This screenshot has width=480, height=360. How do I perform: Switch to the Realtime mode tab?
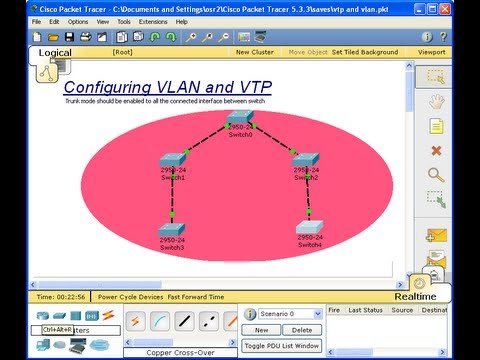coord(415,296)
